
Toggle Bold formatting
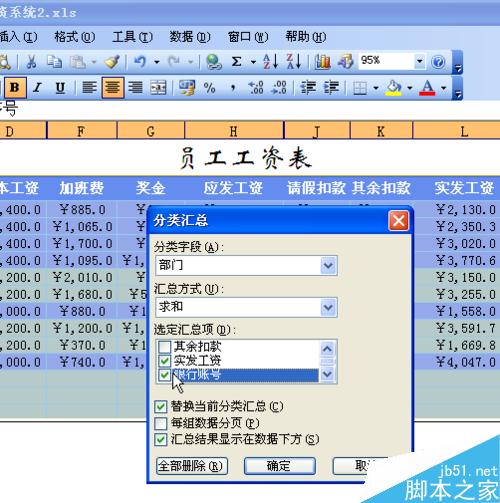pyautogui.click(x=15, y=87)
